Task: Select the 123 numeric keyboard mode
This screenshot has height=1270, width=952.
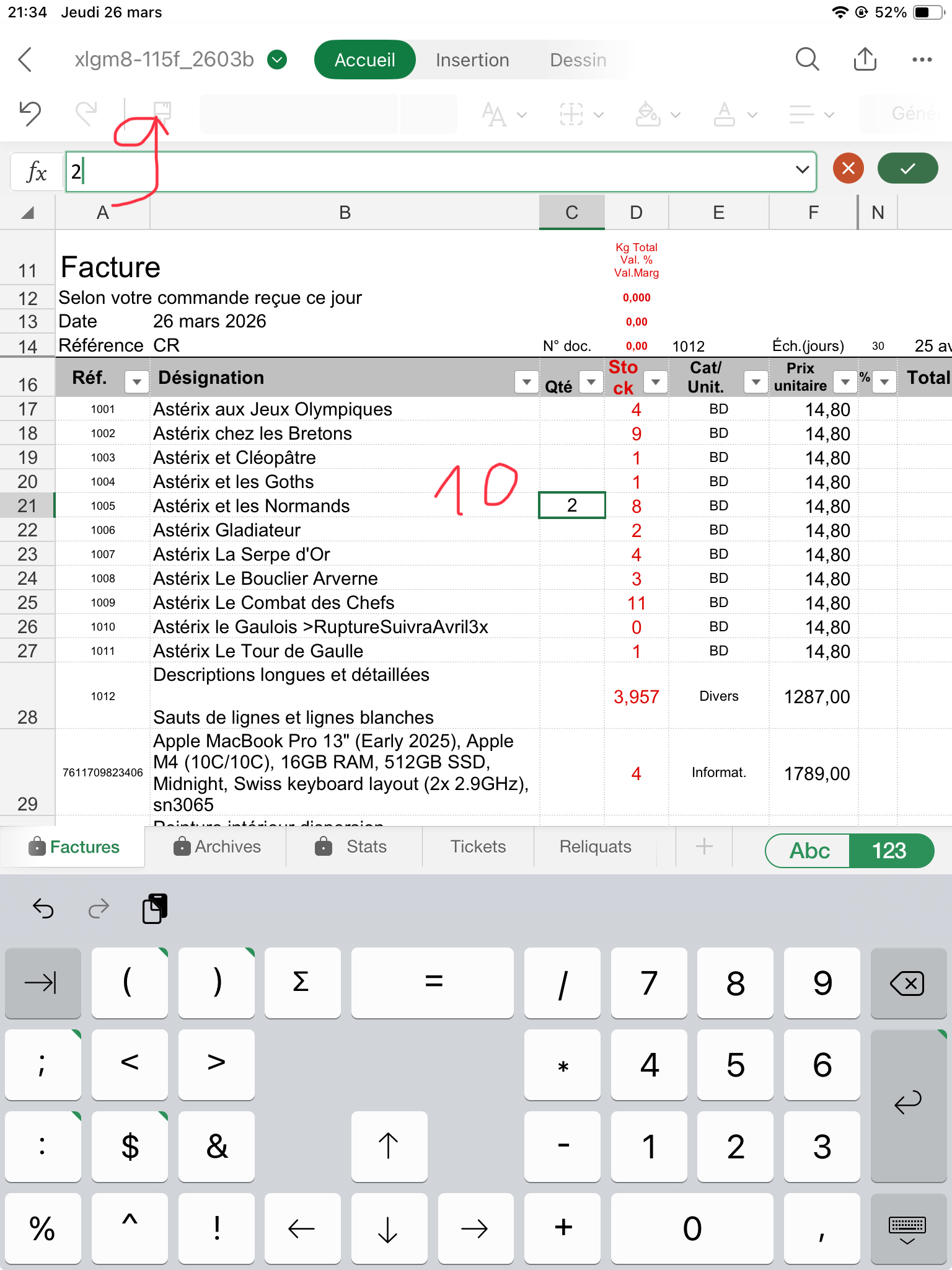Action: click(889, 851)
